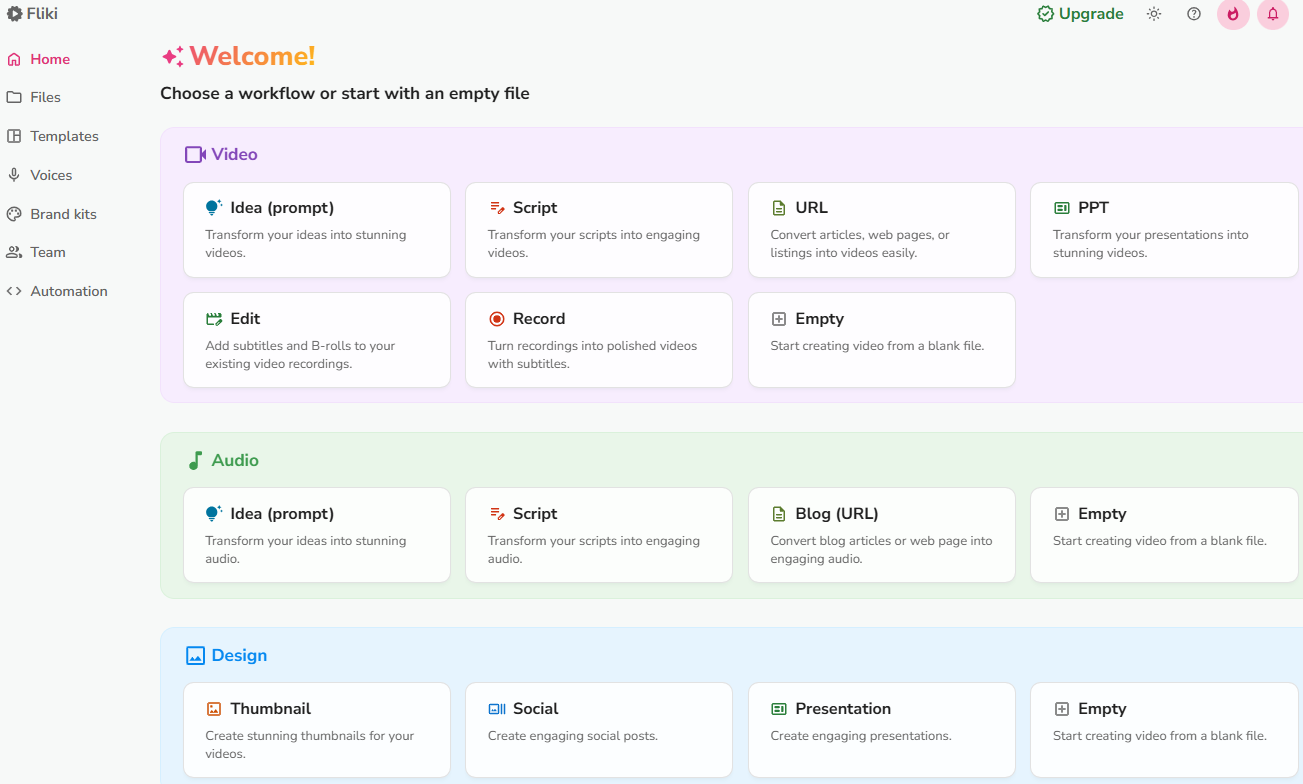Click the Record icon in Video section
This screenshot has height=784, width=1303.
point(497,319)
